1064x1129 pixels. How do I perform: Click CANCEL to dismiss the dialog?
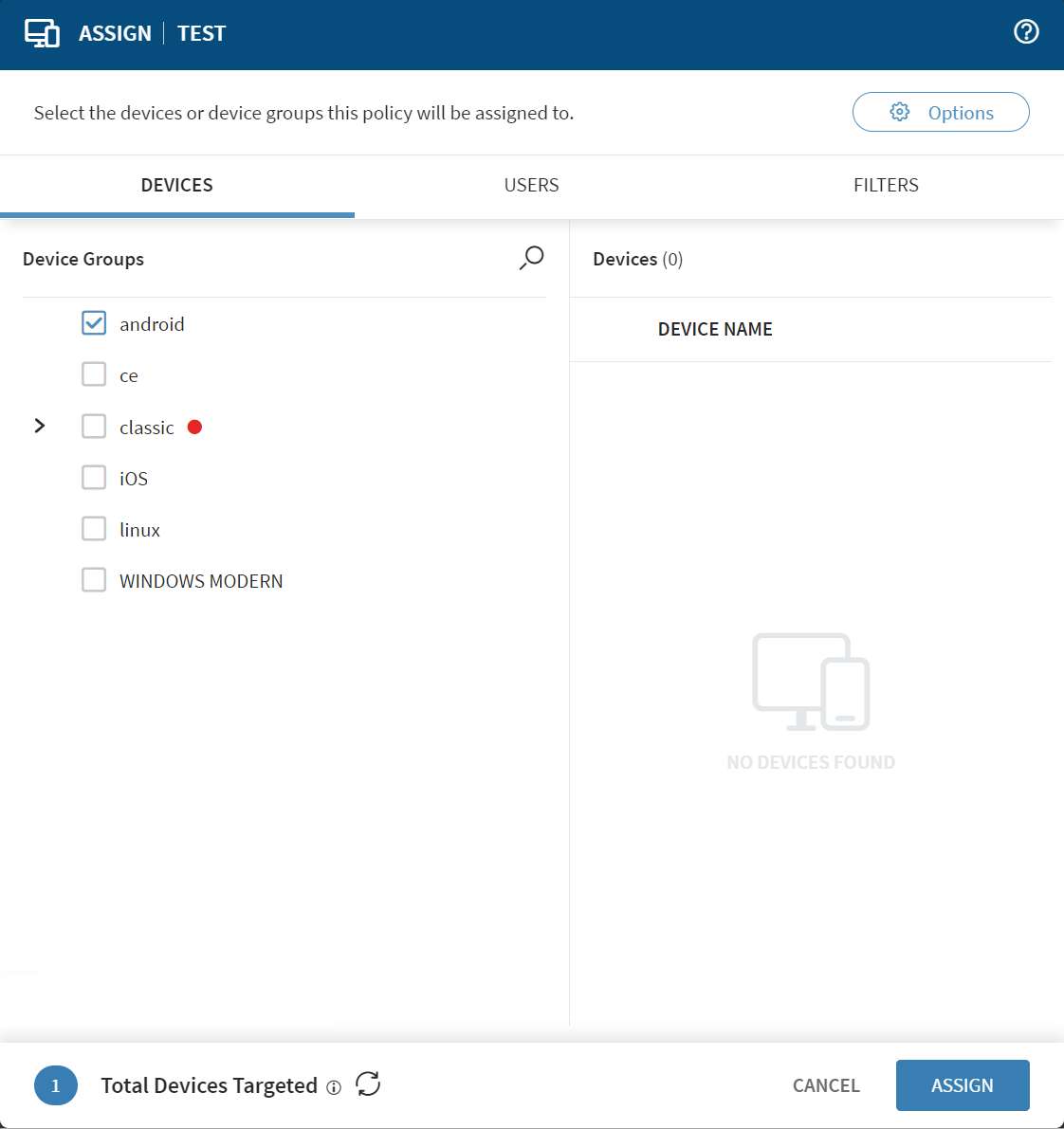[826, 1085]
